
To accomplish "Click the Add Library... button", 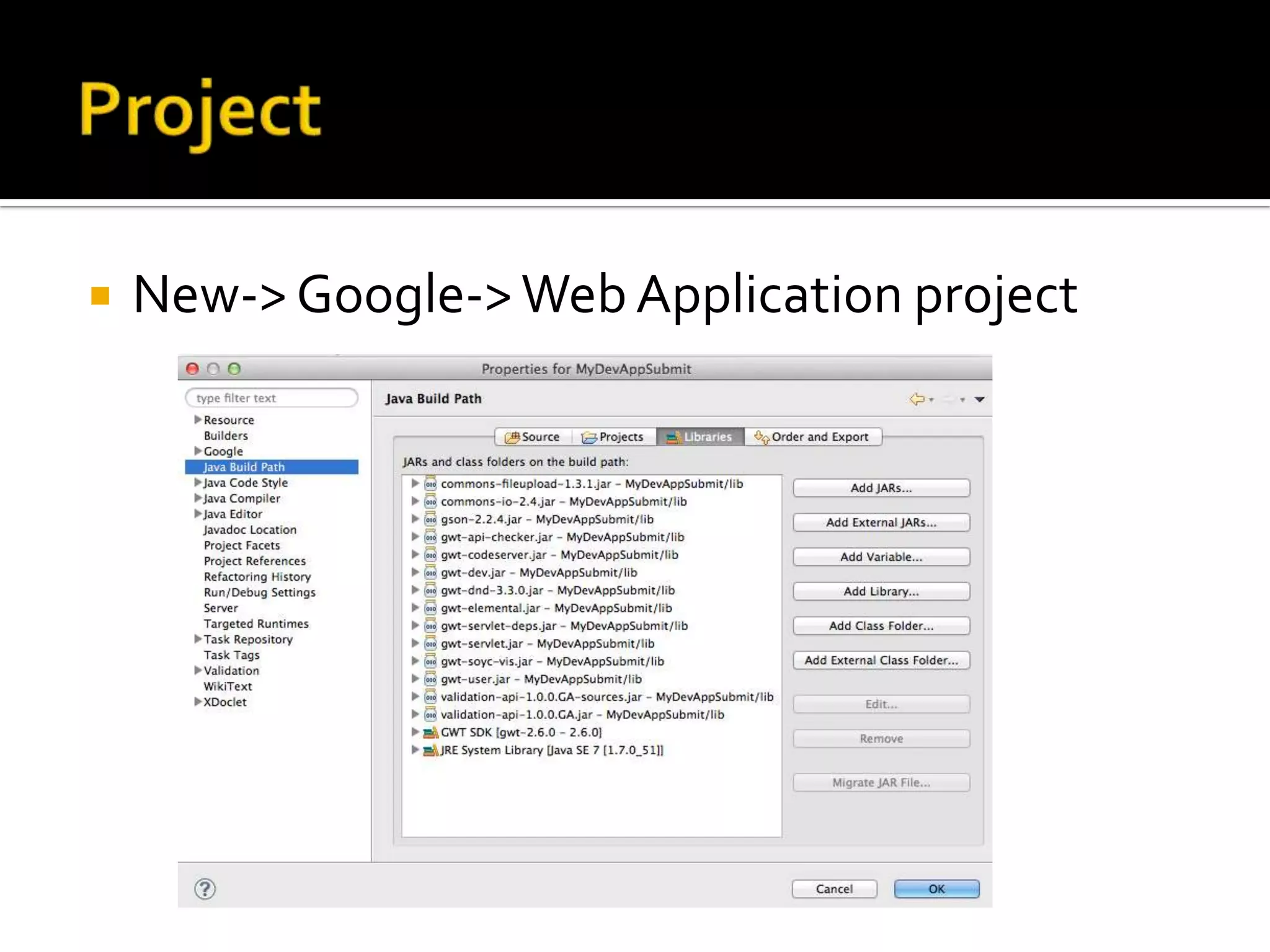I will [x=881, y=591].
